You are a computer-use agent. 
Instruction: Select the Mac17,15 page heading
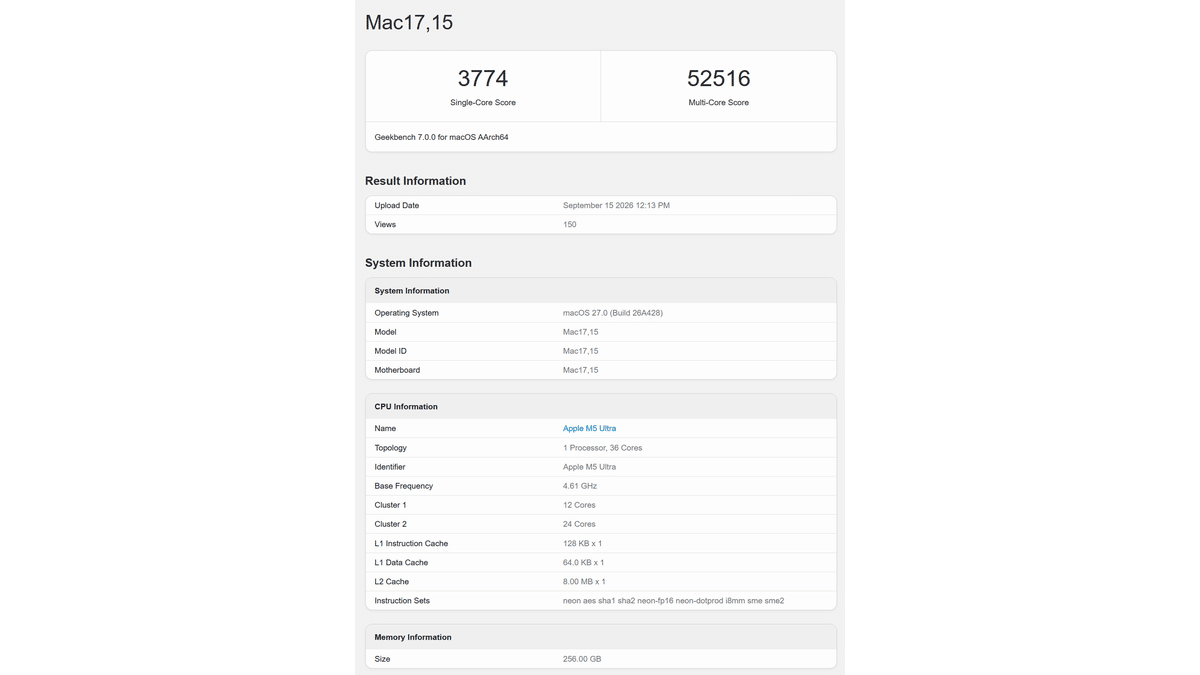click(409, 22)
